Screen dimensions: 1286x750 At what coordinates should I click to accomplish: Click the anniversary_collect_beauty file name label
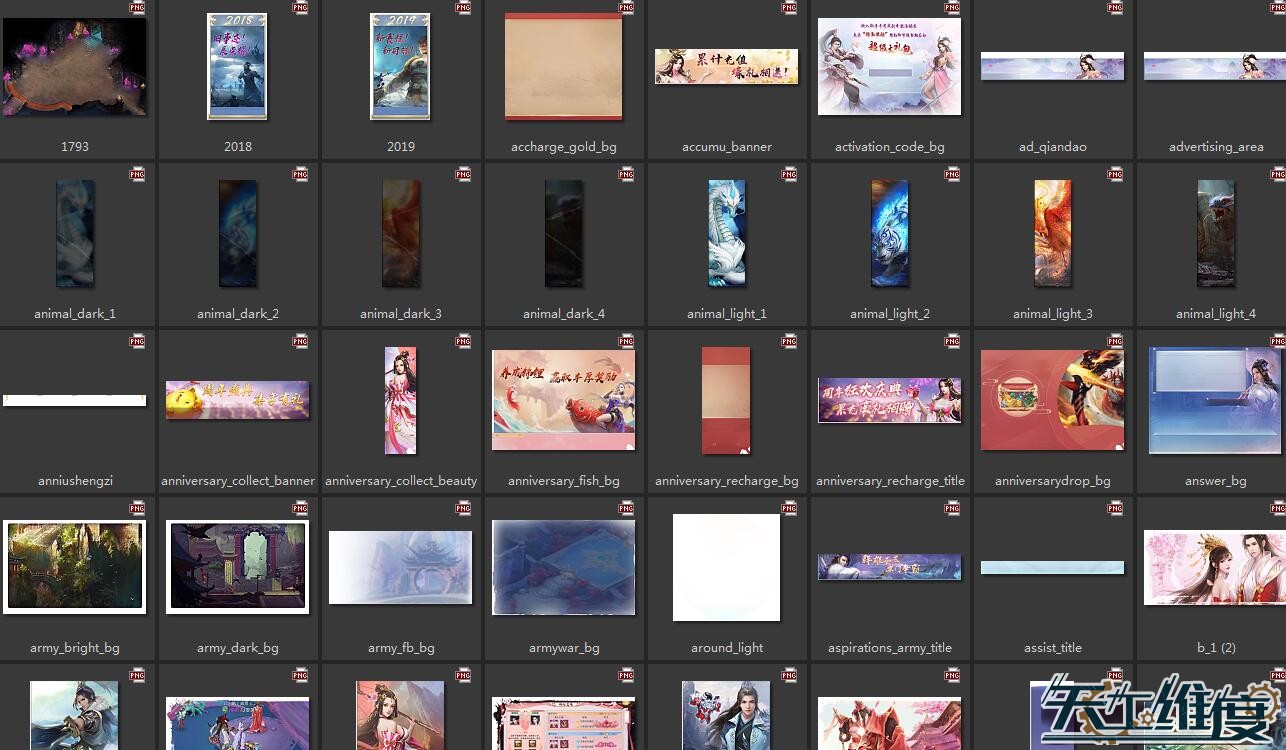pos(401,481)
